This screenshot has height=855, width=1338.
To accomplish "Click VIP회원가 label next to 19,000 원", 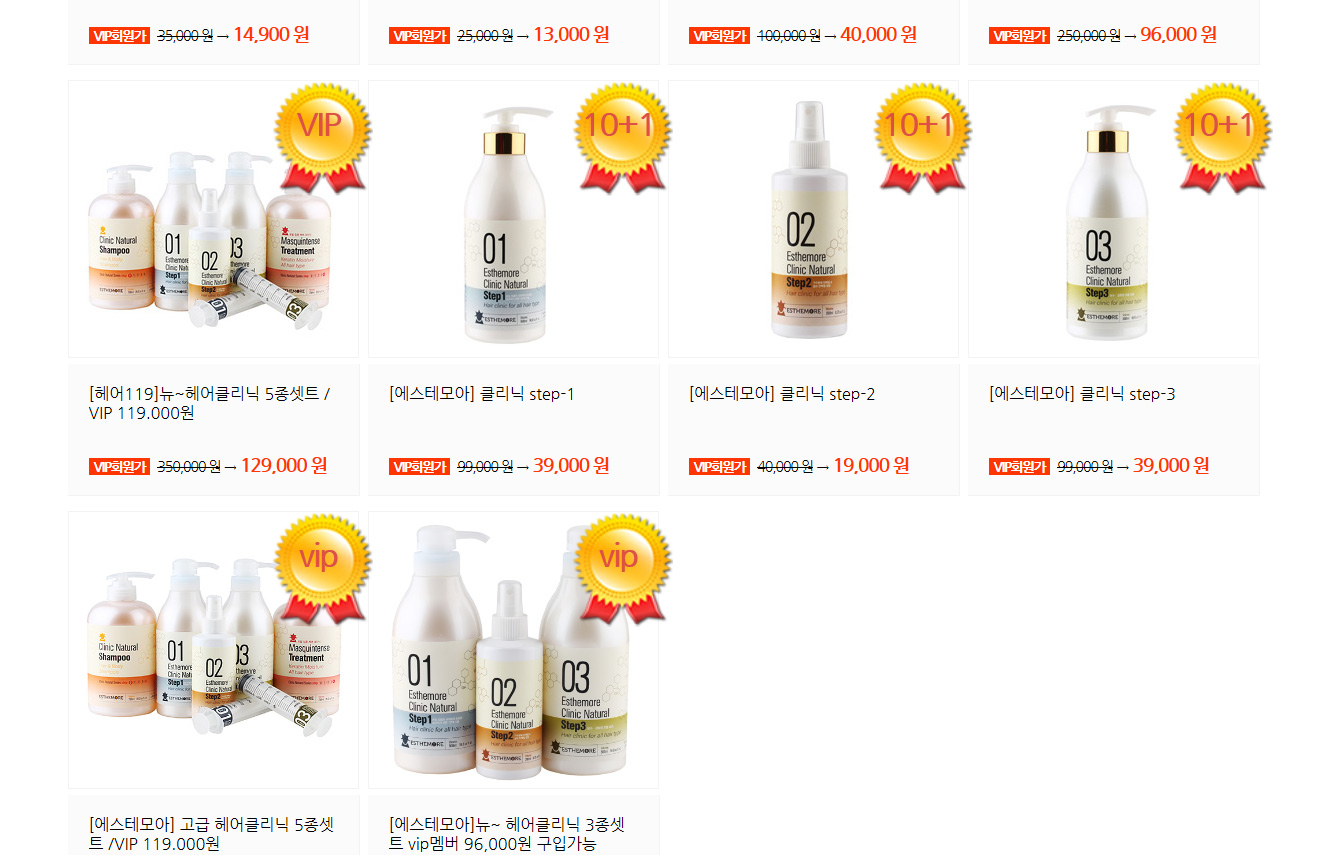I will pos(719,467).
